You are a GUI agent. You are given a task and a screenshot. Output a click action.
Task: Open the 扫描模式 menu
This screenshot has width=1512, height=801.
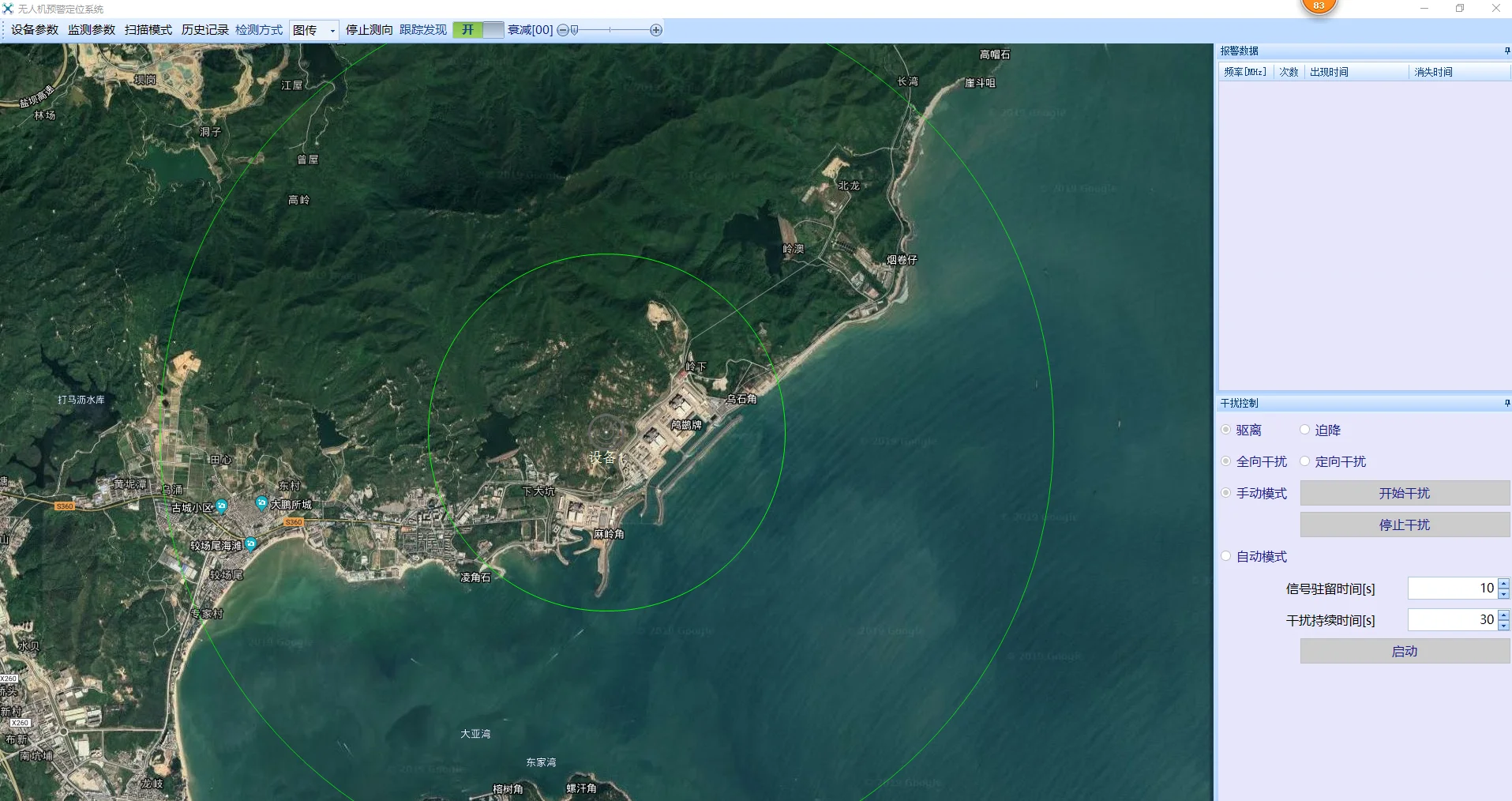[148, 30]
